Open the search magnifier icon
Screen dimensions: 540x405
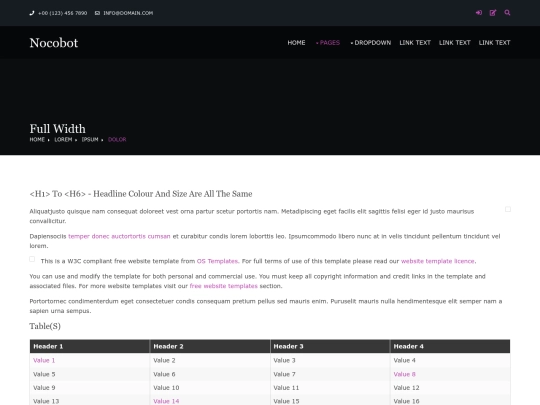[507, 13]
